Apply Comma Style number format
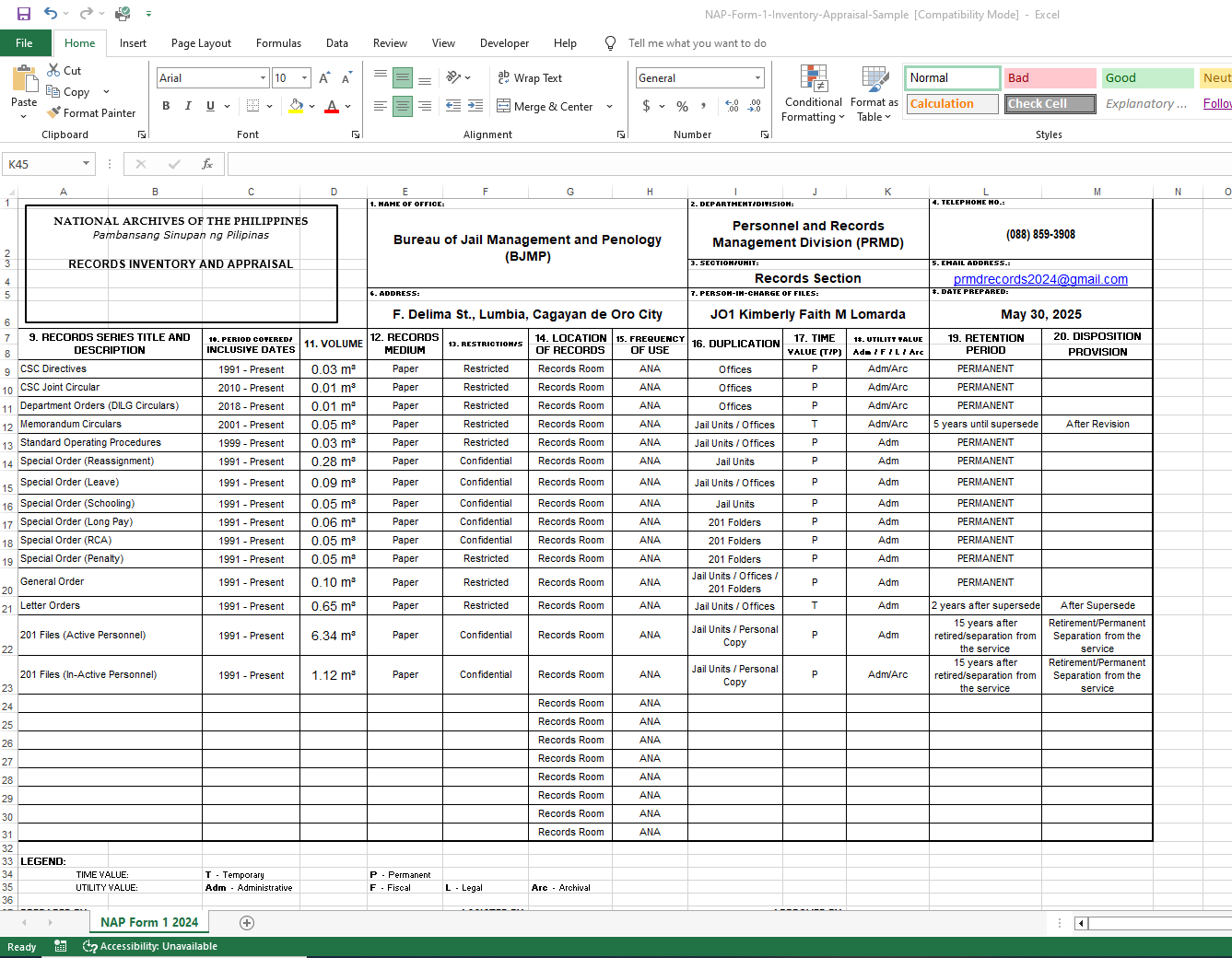 pyautogui.click(x=704, y=106)
